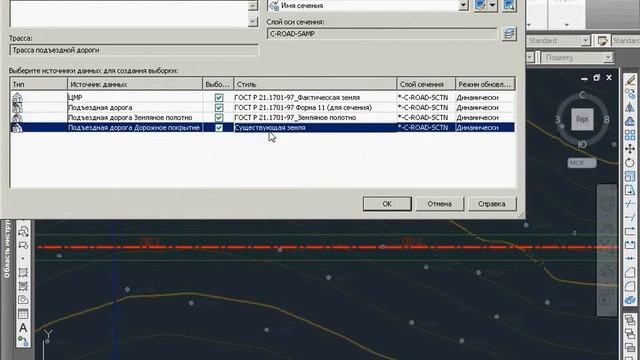Select the Offset tool icon

coord(630,121)
